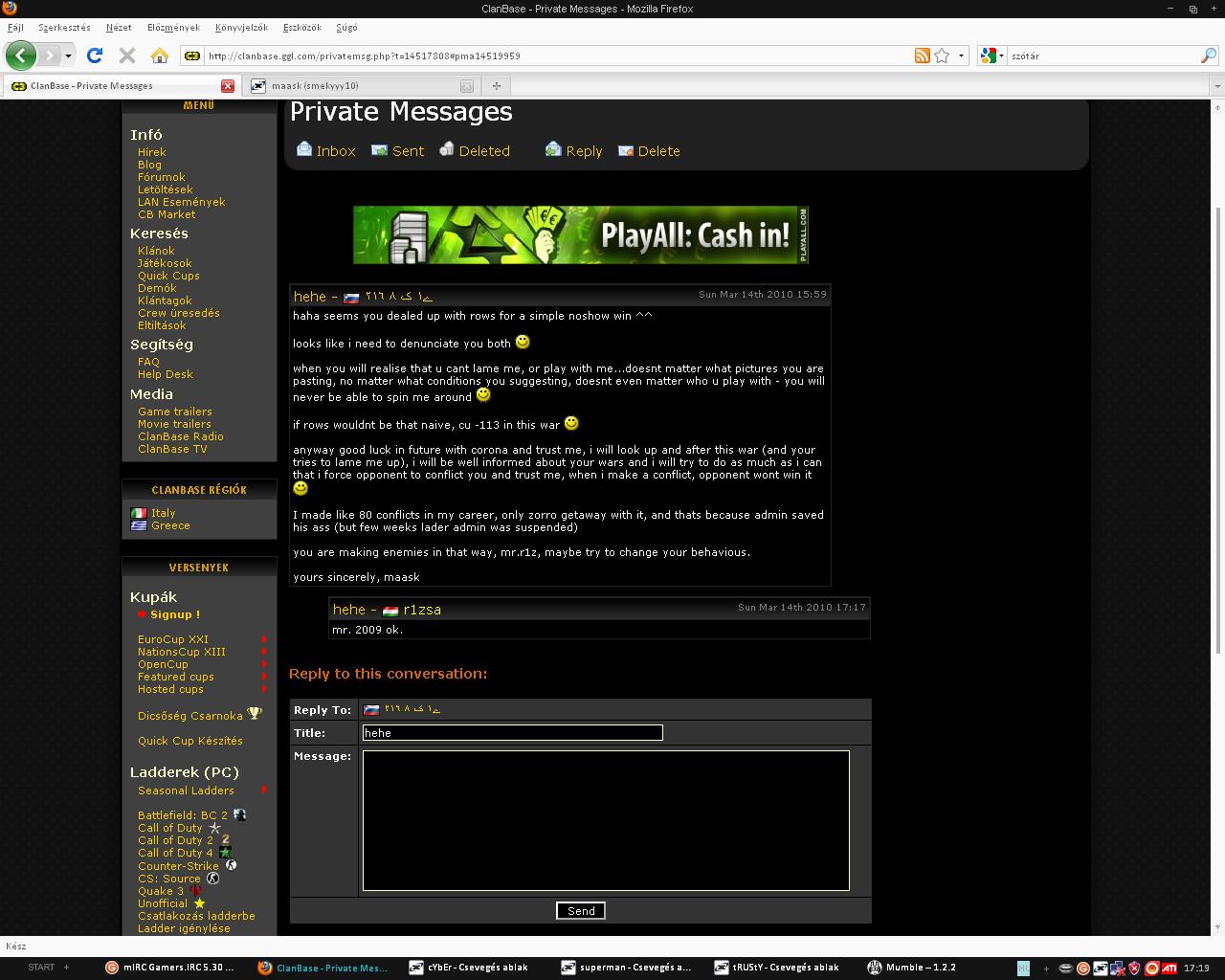1225x980 pixels.
Task: Expand the EuroCup XXI submenu arrow
Action: click(263, 639)
